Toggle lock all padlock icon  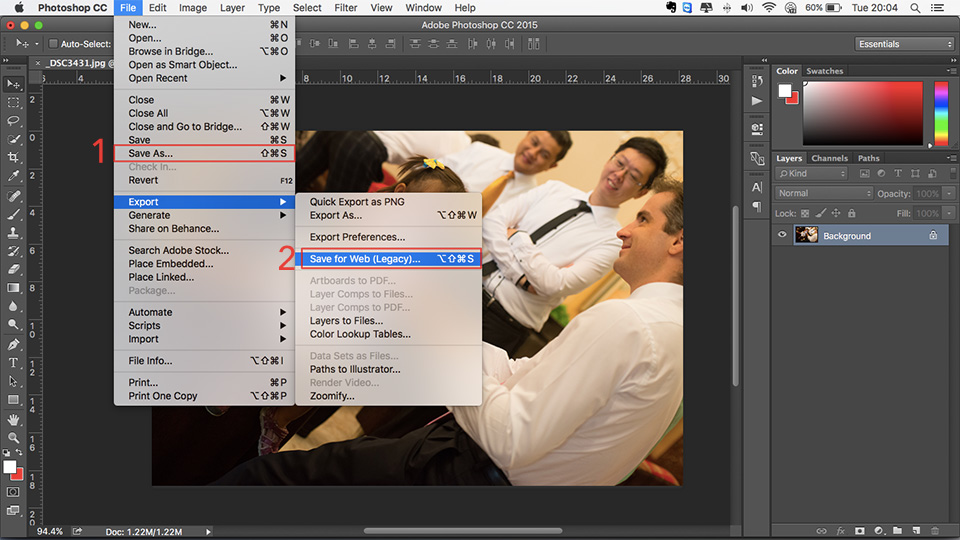pos(852,213)
